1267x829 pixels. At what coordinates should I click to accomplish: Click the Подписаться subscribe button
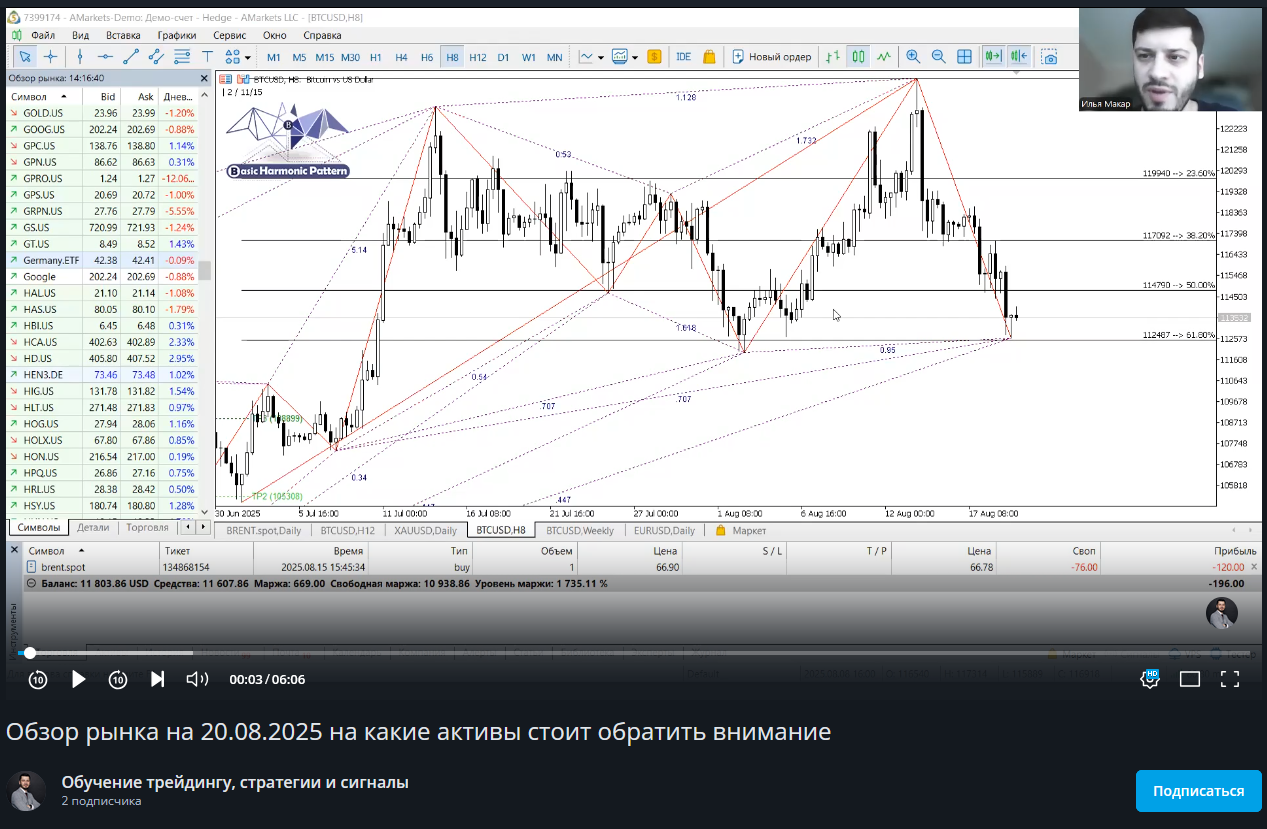(1198, 791)
